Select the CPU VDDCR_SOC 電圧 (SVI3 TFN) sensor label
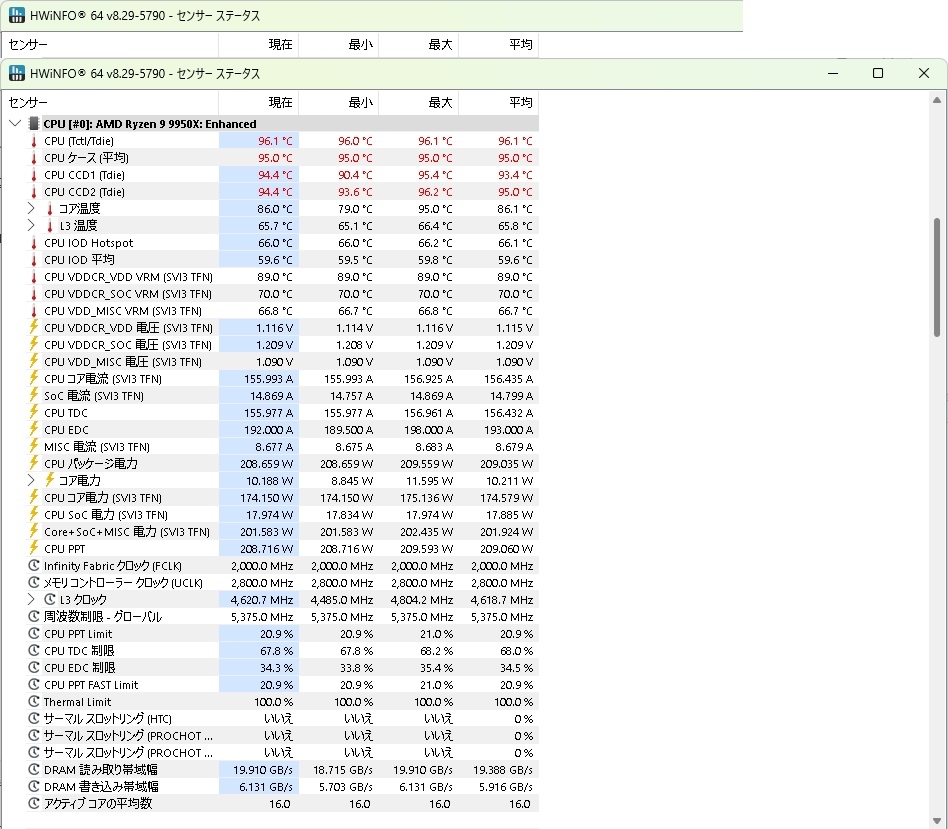The width and height of the screenshot is (948, 829). 128,345
